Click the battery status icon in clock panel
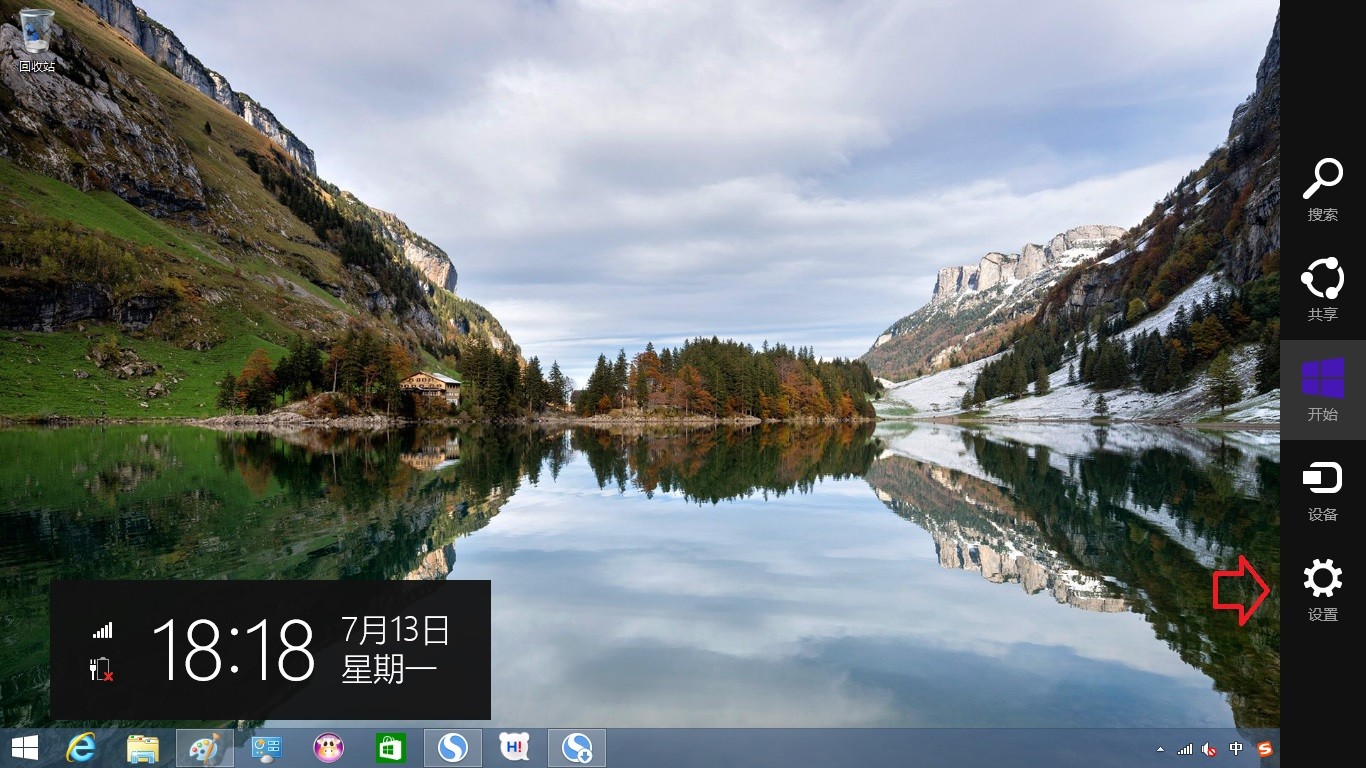The image size is (1366, 768). coord(102,669)
